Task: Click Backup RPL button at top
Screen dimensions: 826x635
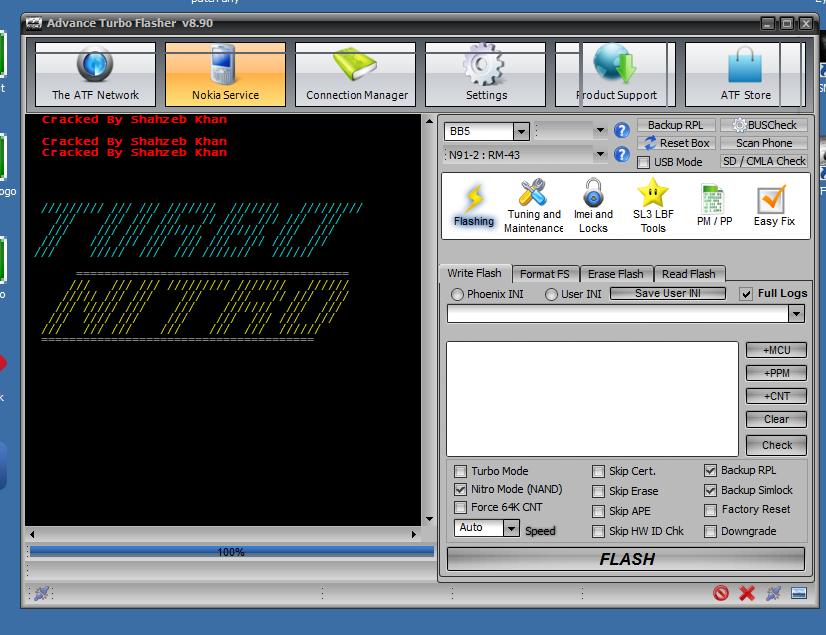Action: point(676,125)
